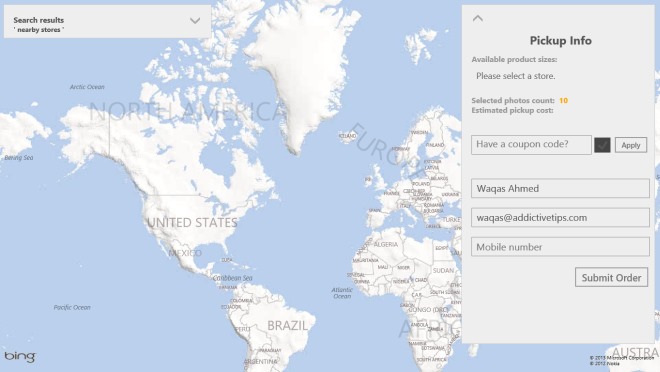
Task: Click the UNITED STATES map label
Action: click(x=192, y=223)
